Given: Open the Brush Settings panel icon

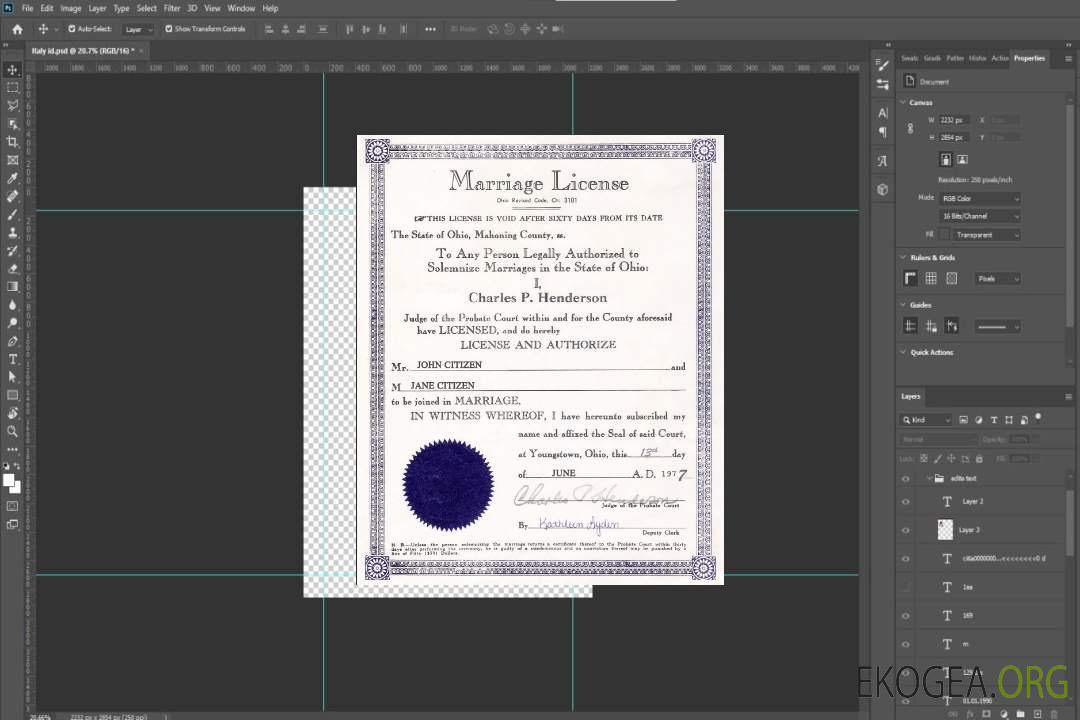Looking at the screenshot, I should coord(883,65).
